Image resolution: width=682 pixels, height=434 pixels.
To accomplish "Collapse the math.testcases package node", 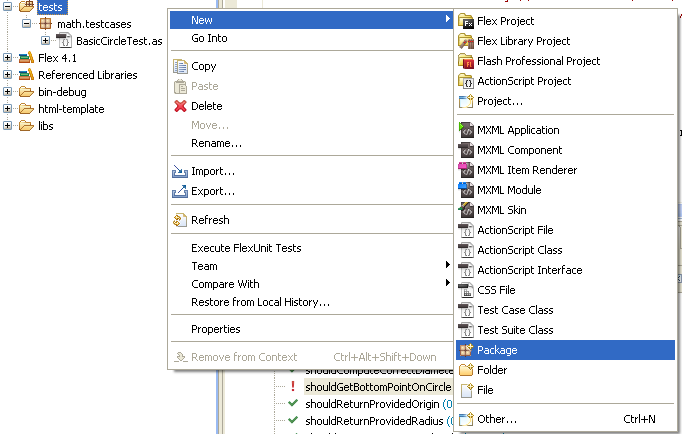I will pyautogui.click(x=25, y=24).
